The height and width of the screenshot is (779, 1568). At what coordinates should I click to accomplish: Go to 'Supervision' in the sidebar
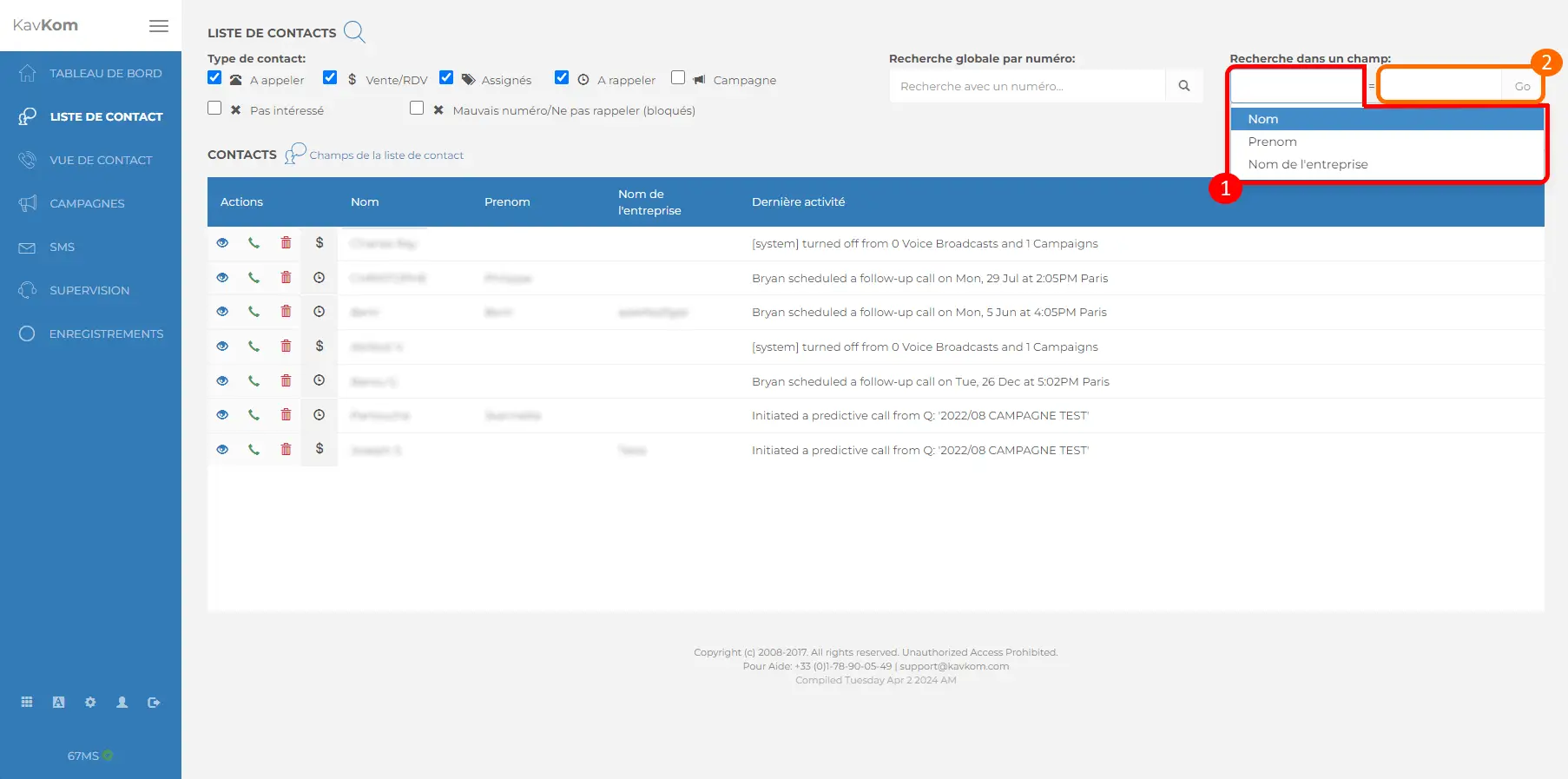[x=89, y=290]
